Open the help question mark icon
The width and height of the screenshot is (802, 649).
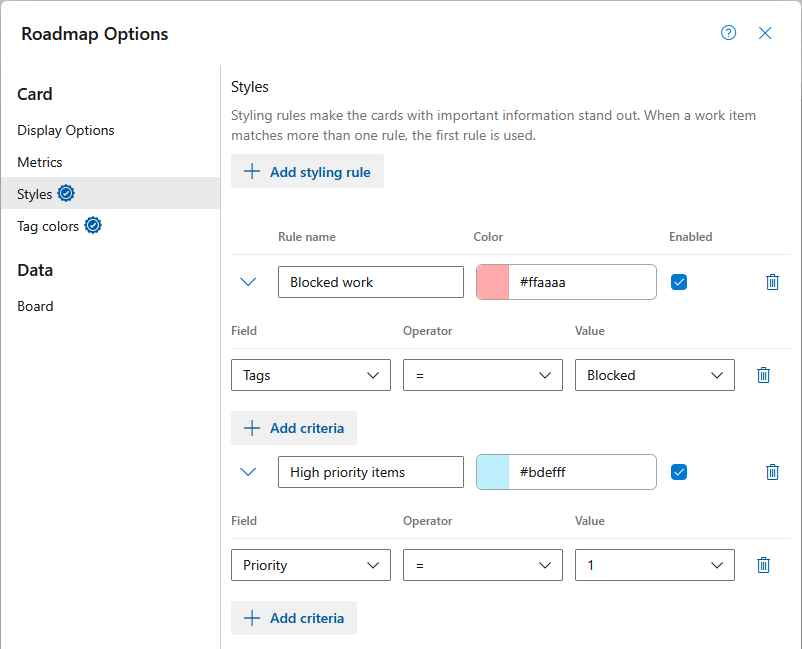(728, 33)
